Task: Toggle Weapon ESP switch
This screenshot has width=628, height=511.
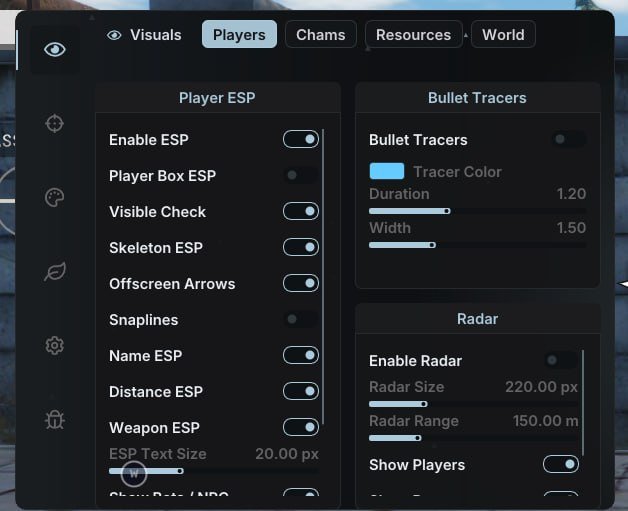Action: click(301, 427)
